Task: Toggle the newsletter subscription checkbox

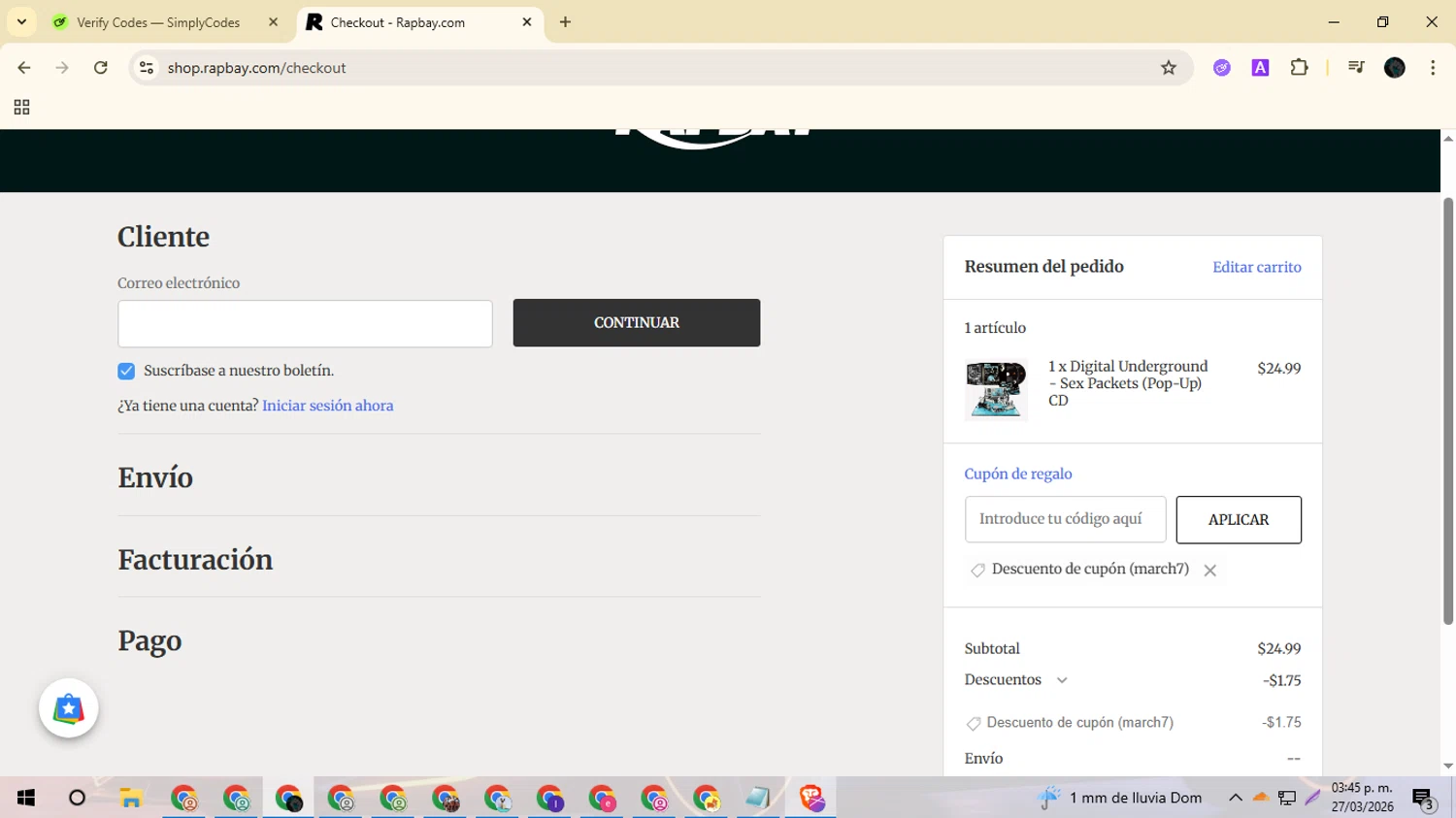Action: pos(126,371)
